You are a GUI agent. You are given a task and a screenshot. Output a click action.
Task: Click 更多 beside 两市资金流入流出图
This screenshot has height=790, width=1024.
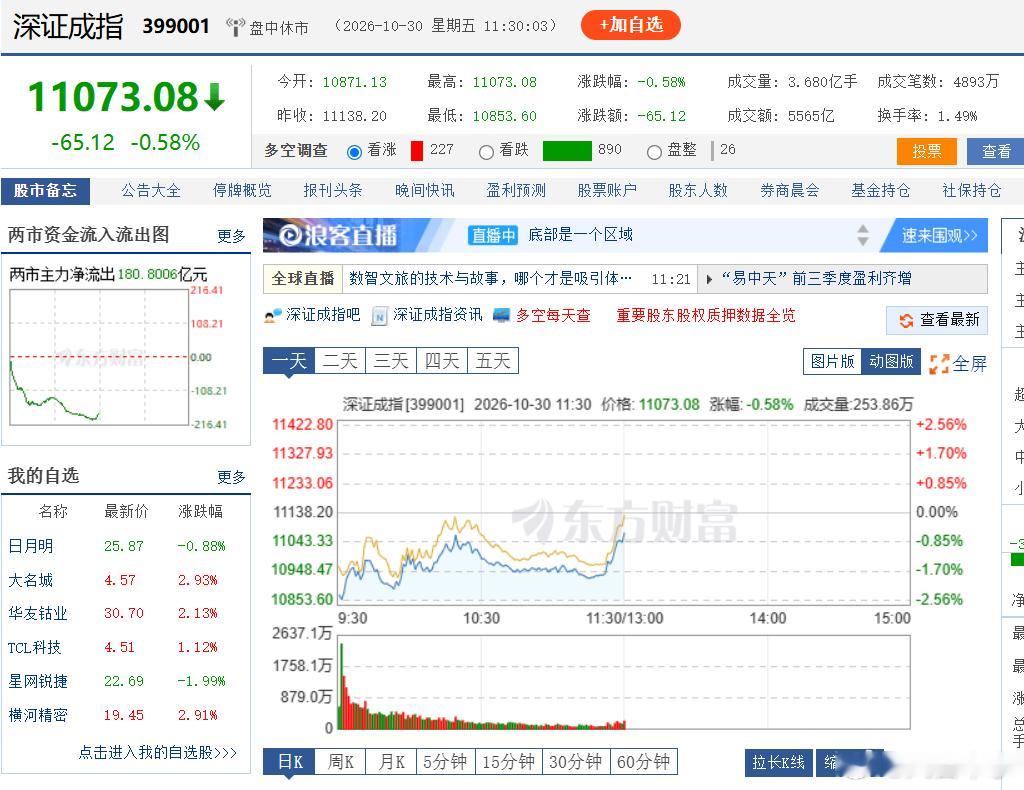[x=231, y=236]
